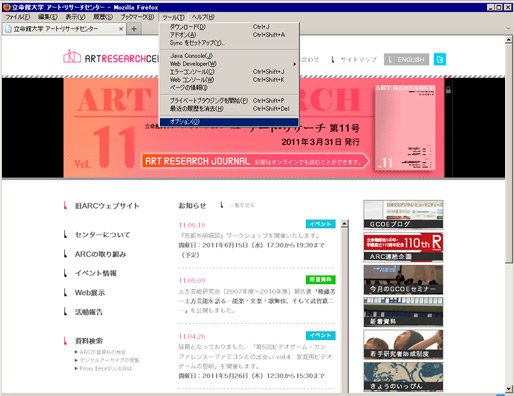Open the Proxy Error sub-link

(x=106, y=369)
